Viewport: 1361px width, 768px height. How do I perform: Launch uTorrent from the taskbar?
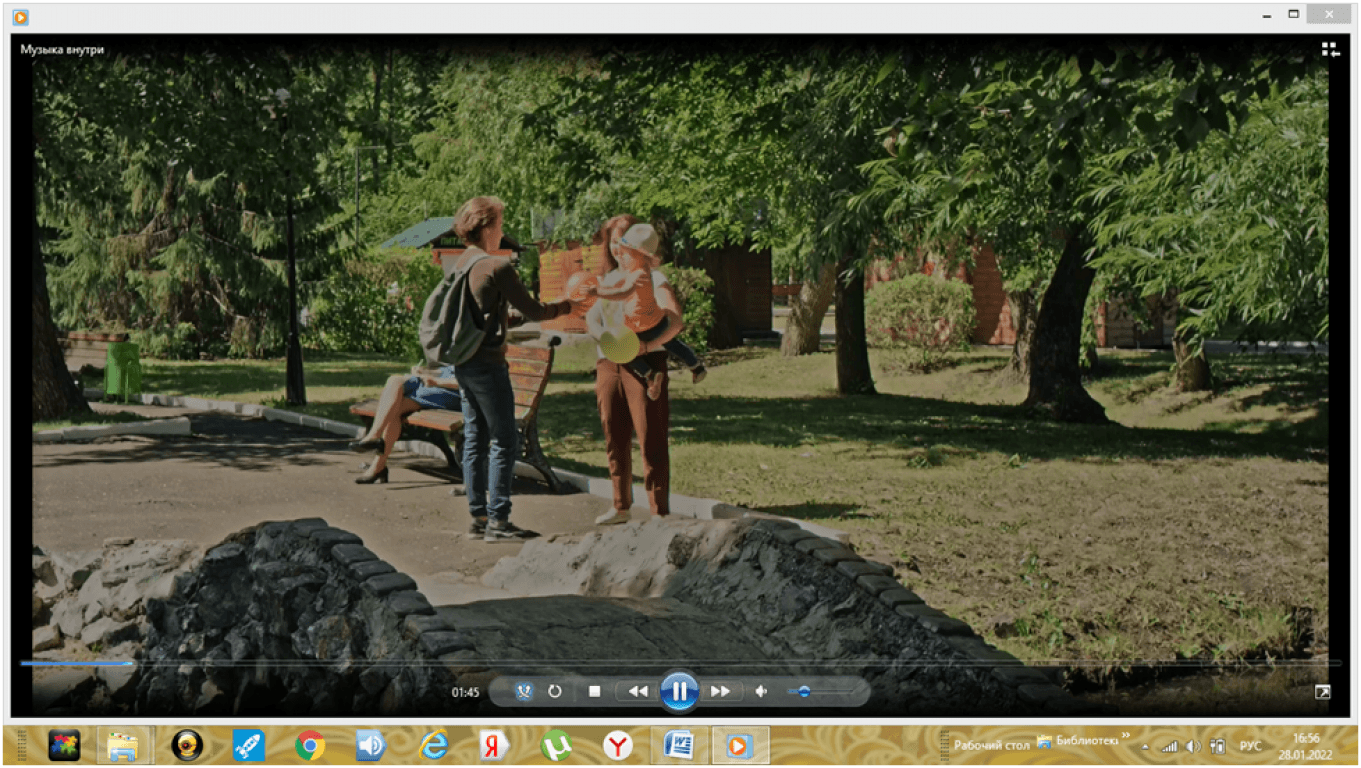pyautogui.click(x=555, y=746)
